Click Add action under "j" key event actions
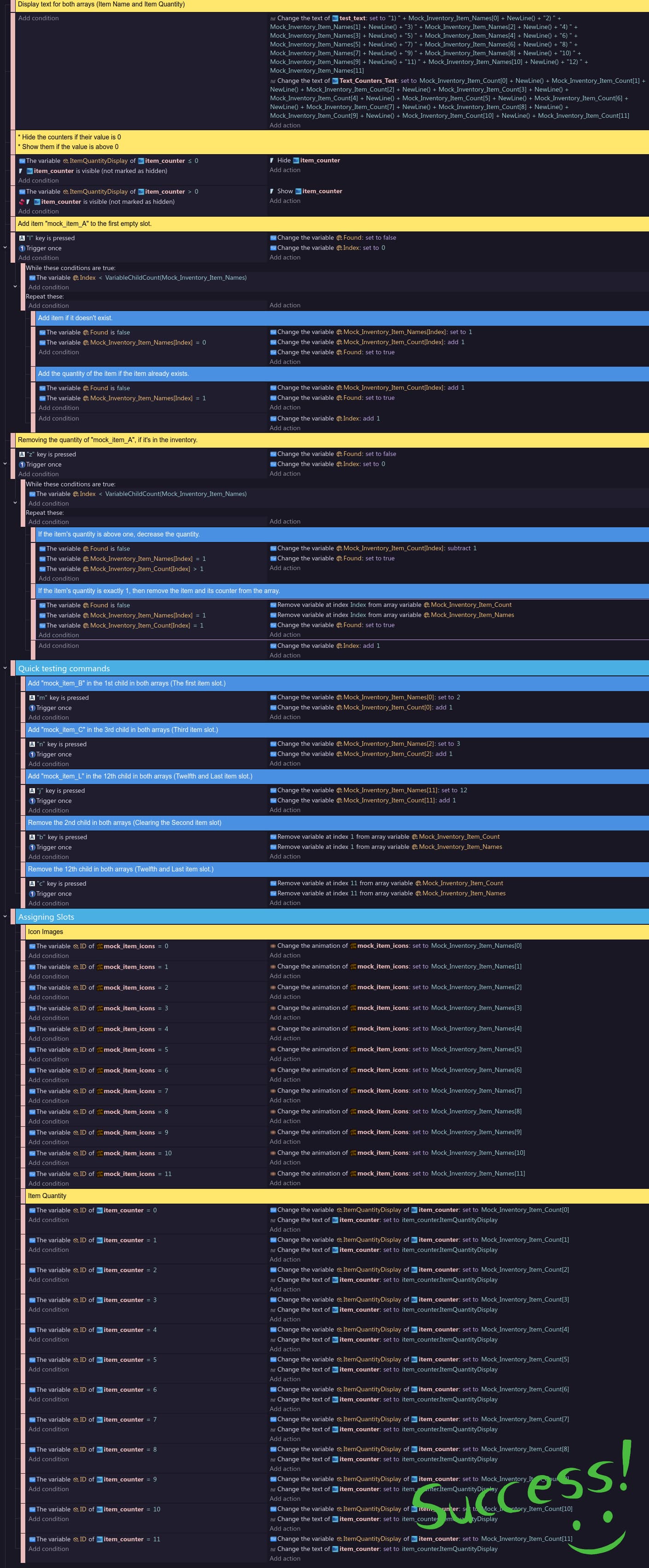The width and height of the screenshot is (649, 1568). click(x=285, y=810)
